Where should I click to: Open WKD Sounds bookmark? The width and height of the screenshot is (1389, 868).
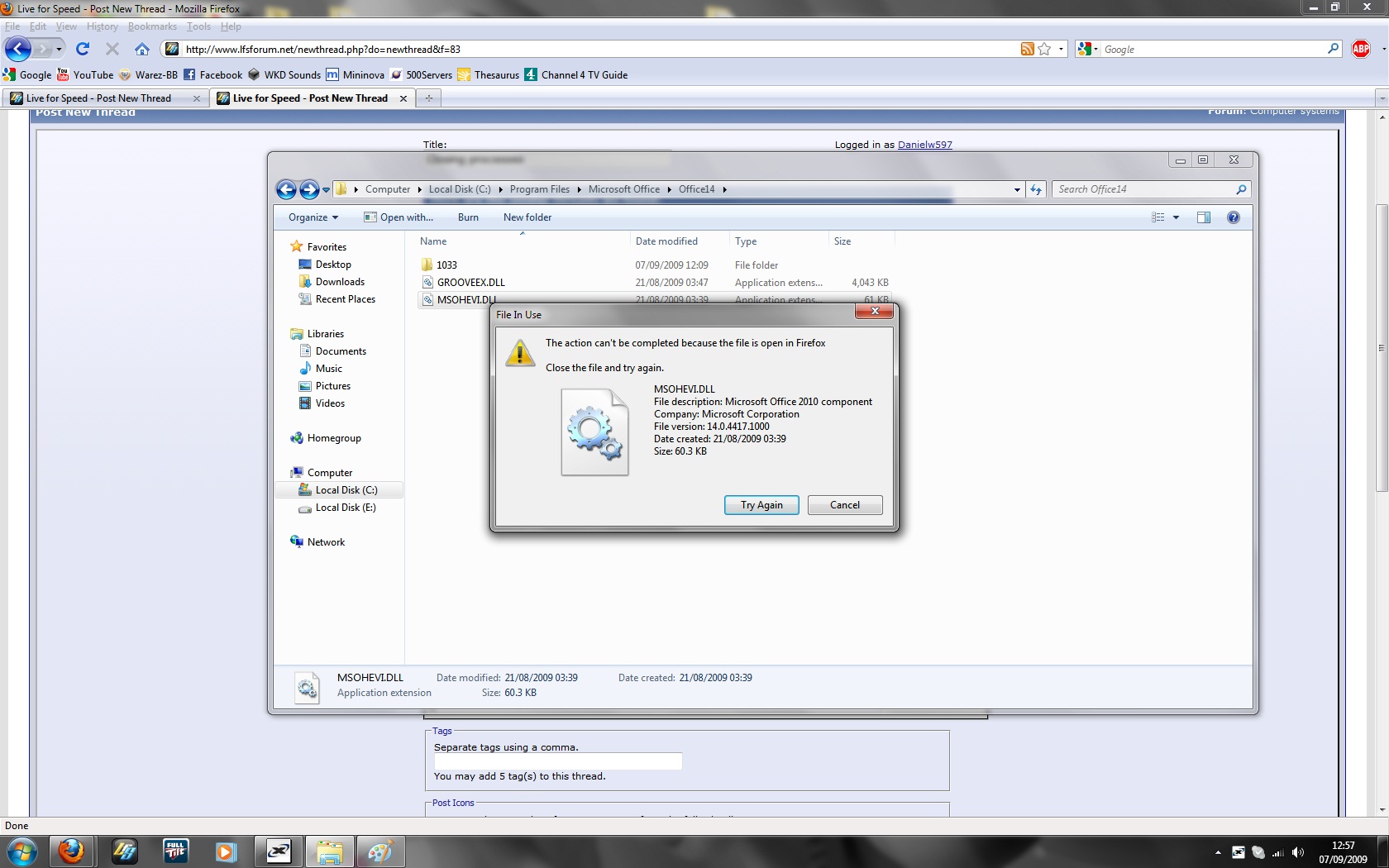(284, 74)
